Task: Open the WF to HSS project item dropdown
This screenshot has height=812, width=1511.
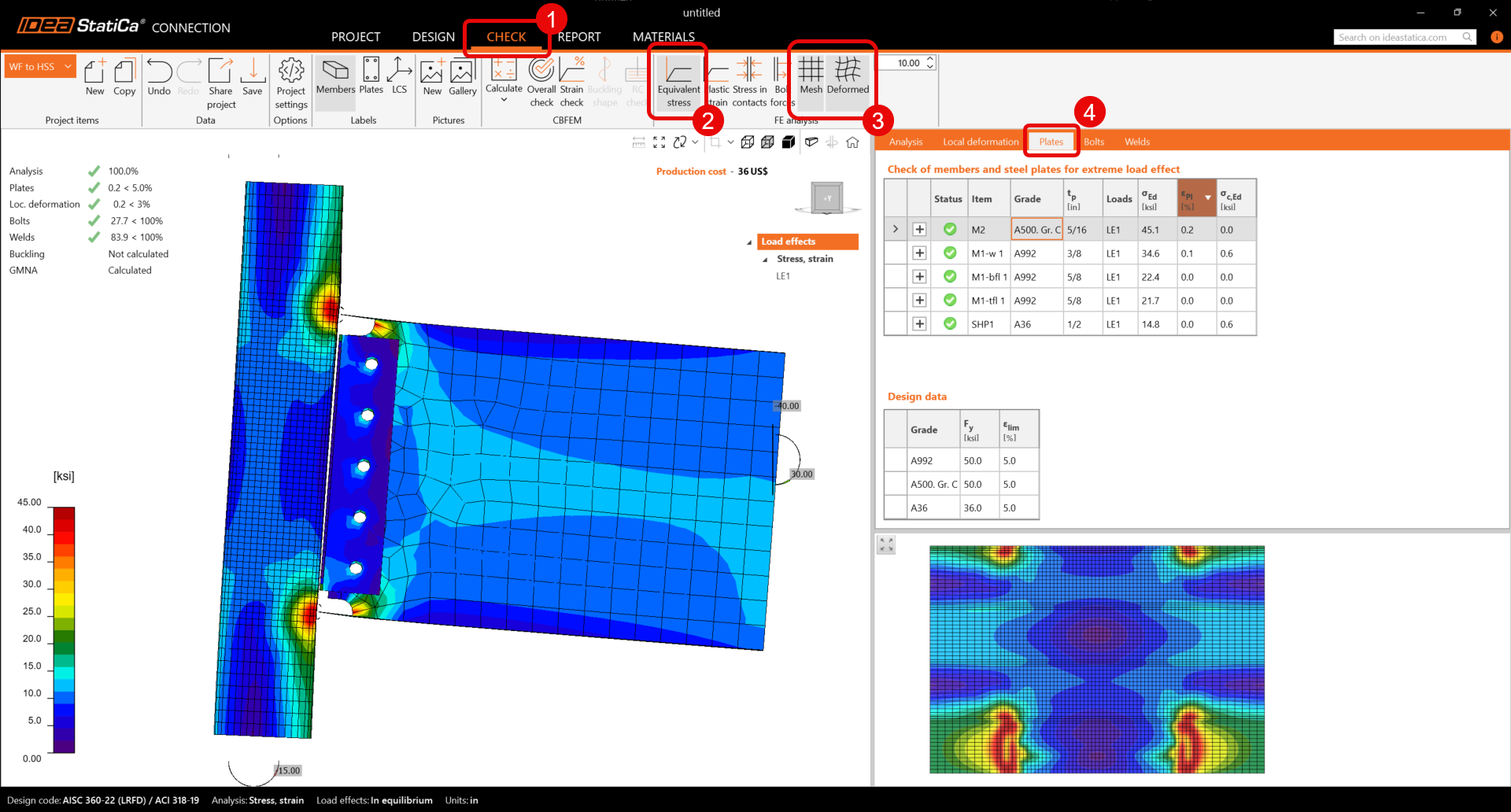Action: tap(68, 67)
